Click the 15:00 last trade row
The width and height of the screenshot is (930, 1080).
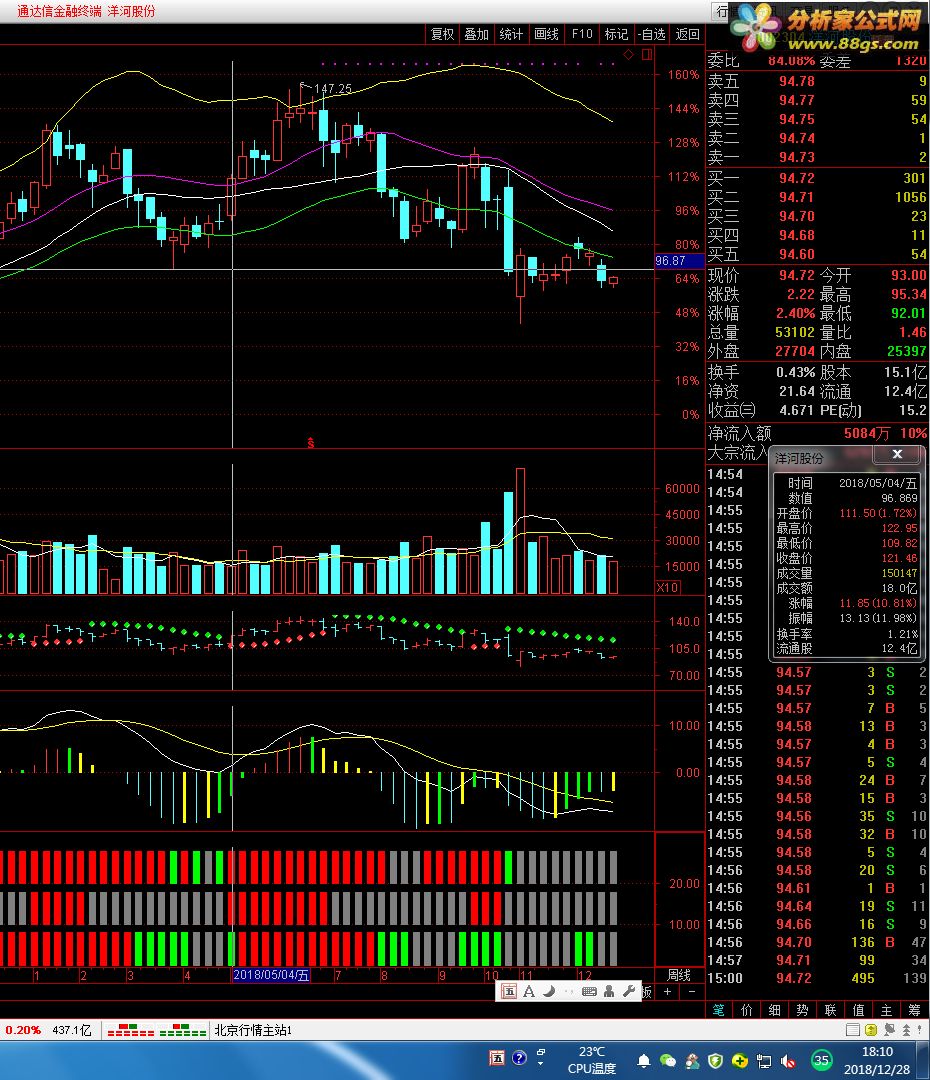click(817, 978)
